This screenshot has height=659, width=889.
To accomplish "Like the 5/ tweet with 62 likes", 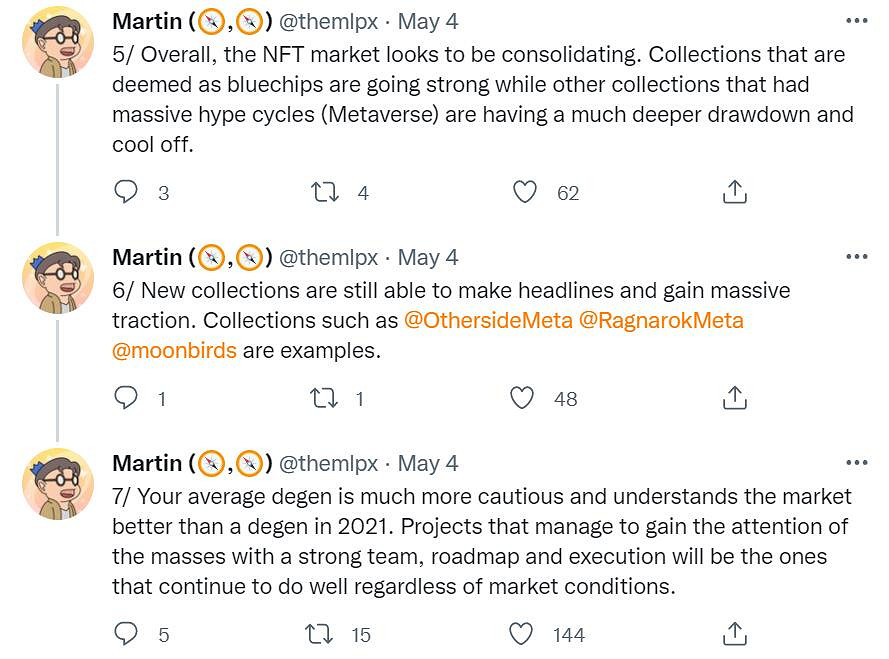I will coord(525,192).
